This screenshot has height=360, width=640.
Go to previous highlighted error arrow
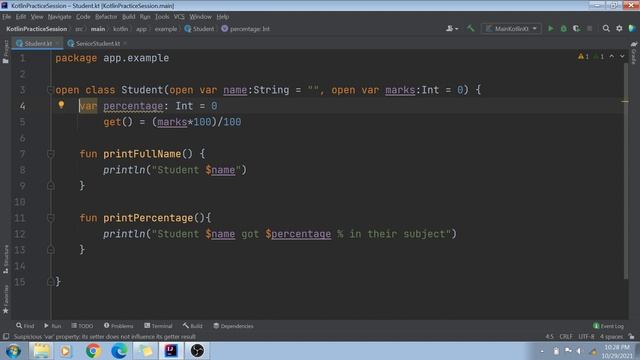point(612,57)
